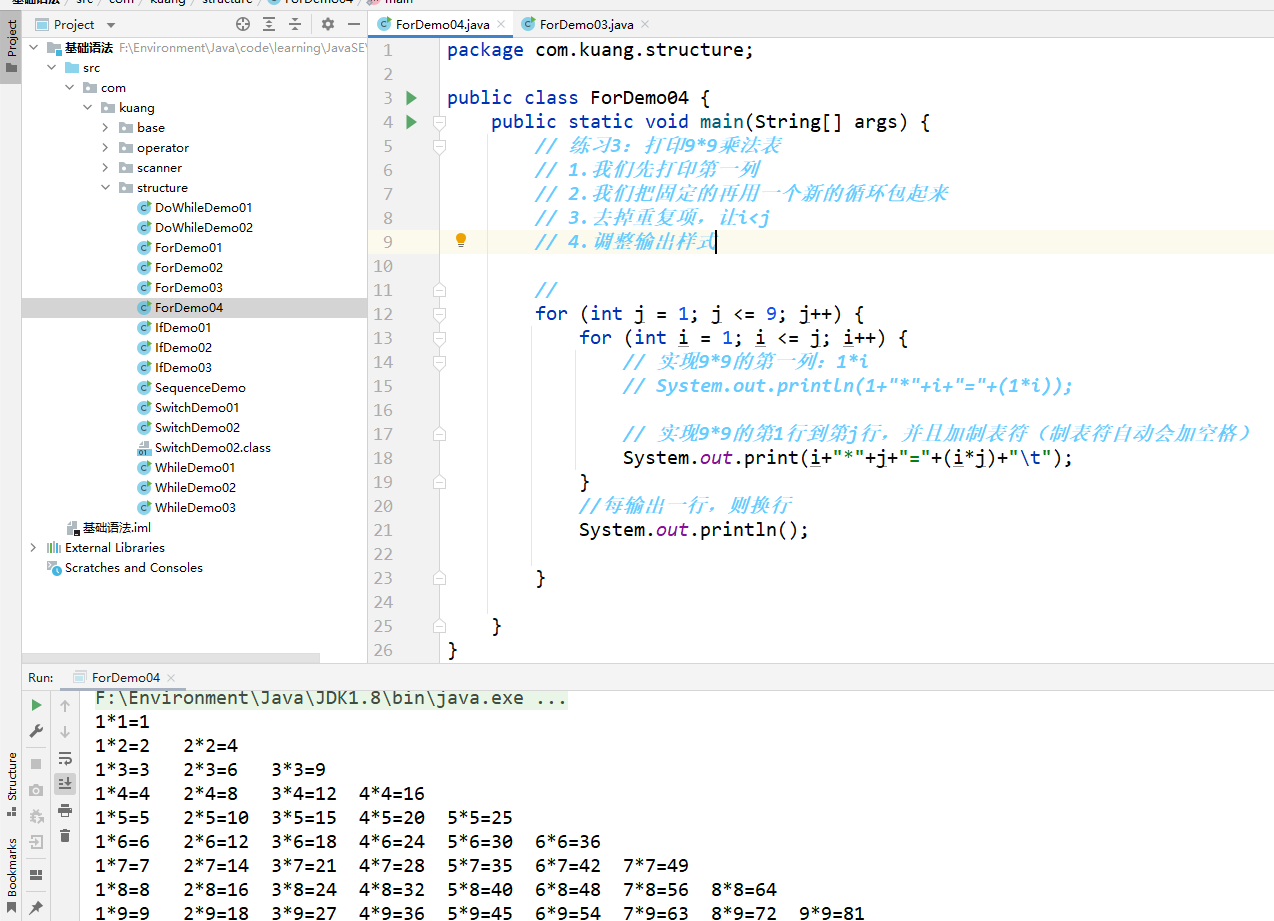Select ForDemo04 in project tree
Screen dimensions: 1274x921
pyautogui.click(x=195, y=308)
